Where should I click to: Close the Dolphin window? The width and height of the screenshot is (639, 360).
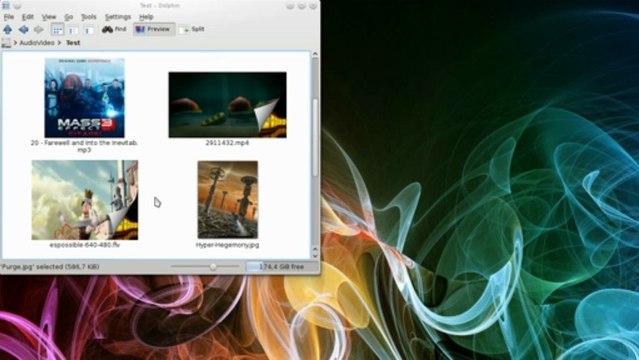[313, 5]
